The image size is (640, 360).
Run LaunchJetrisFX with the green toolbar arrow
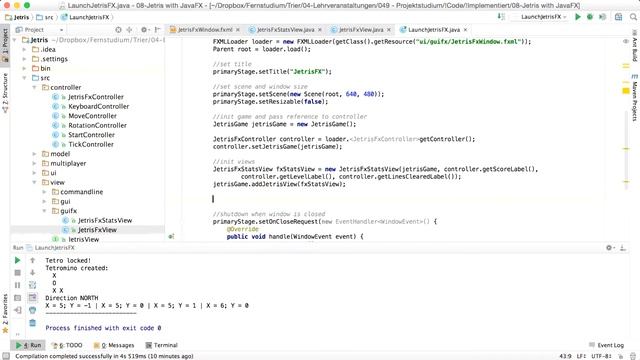click(x=578, y=17)
